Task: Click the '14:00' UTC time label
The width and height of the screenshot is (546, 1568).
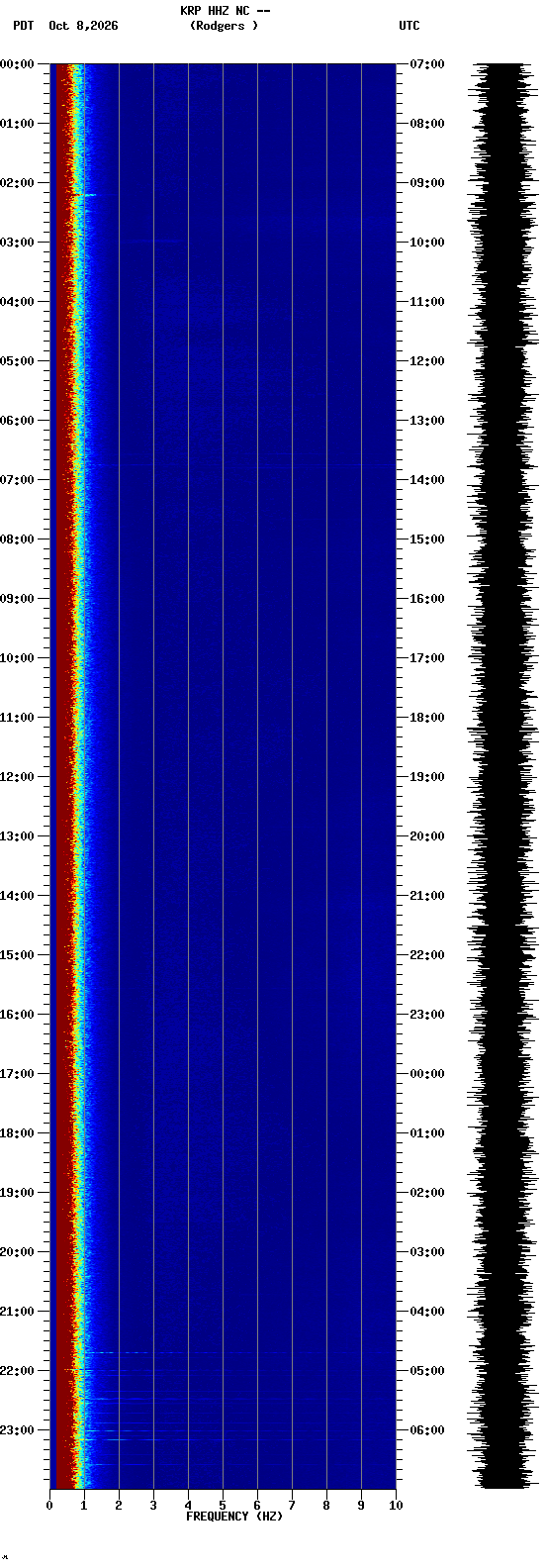Action: click(427, 480)
